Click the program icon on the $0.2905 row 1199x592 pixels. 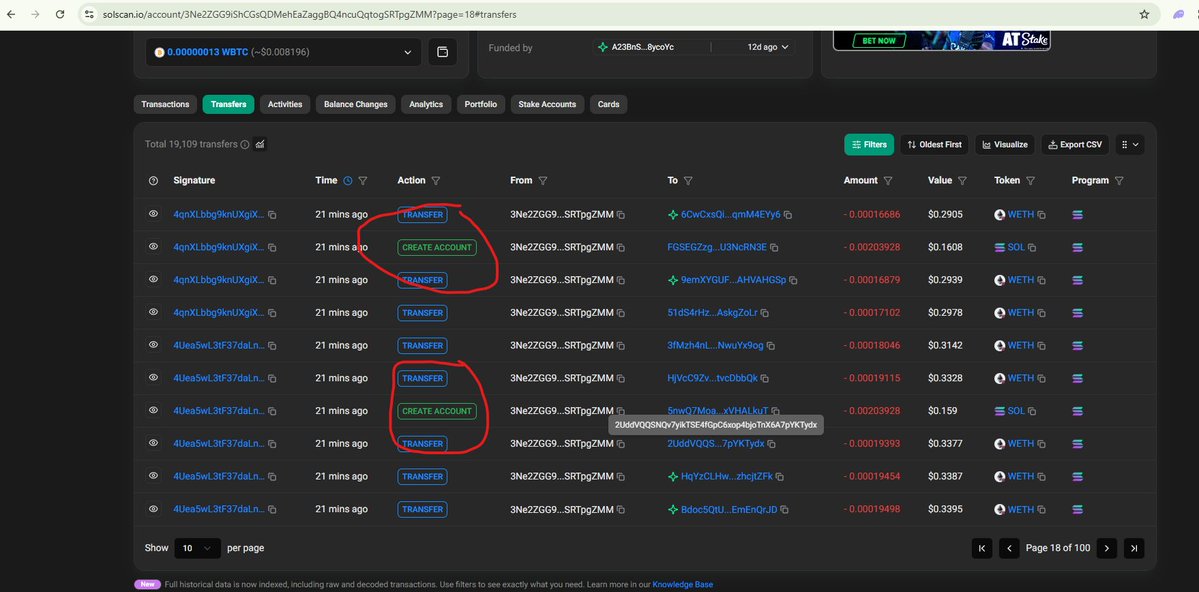click(1077, 215)
